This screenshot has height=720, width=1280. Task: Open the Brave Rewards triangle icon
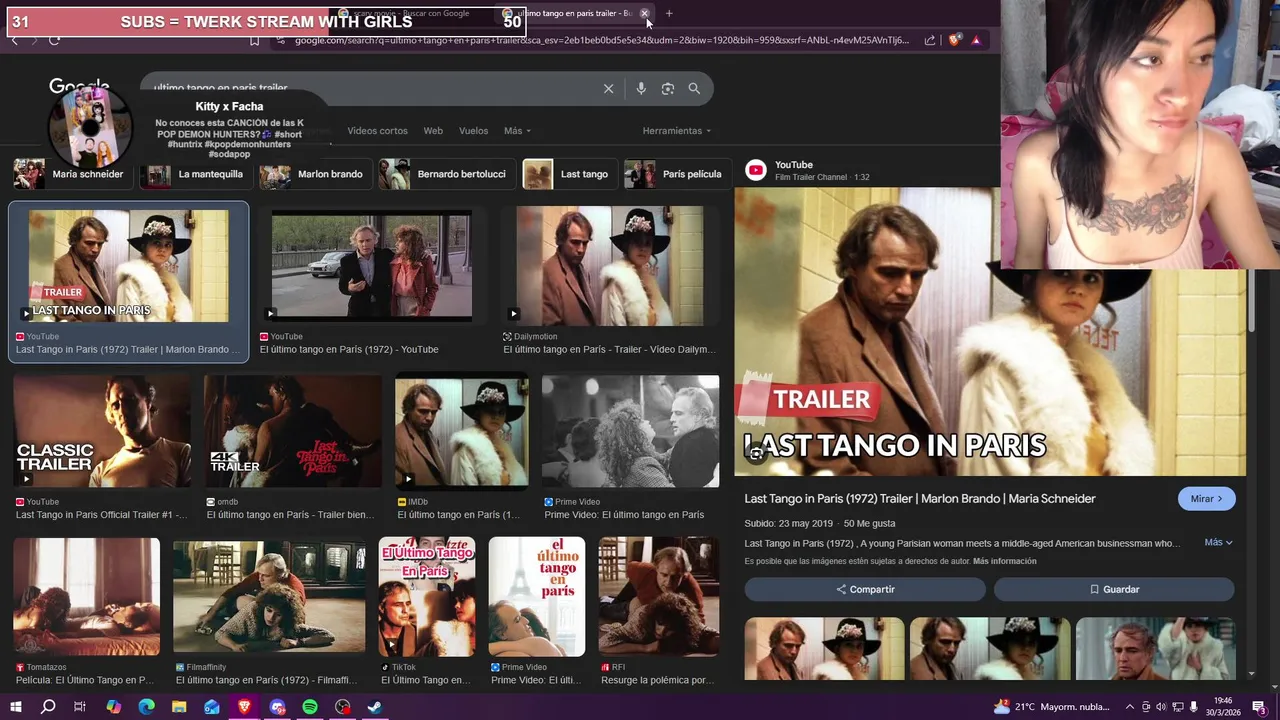pyautogui.click(x=976, y=40)
